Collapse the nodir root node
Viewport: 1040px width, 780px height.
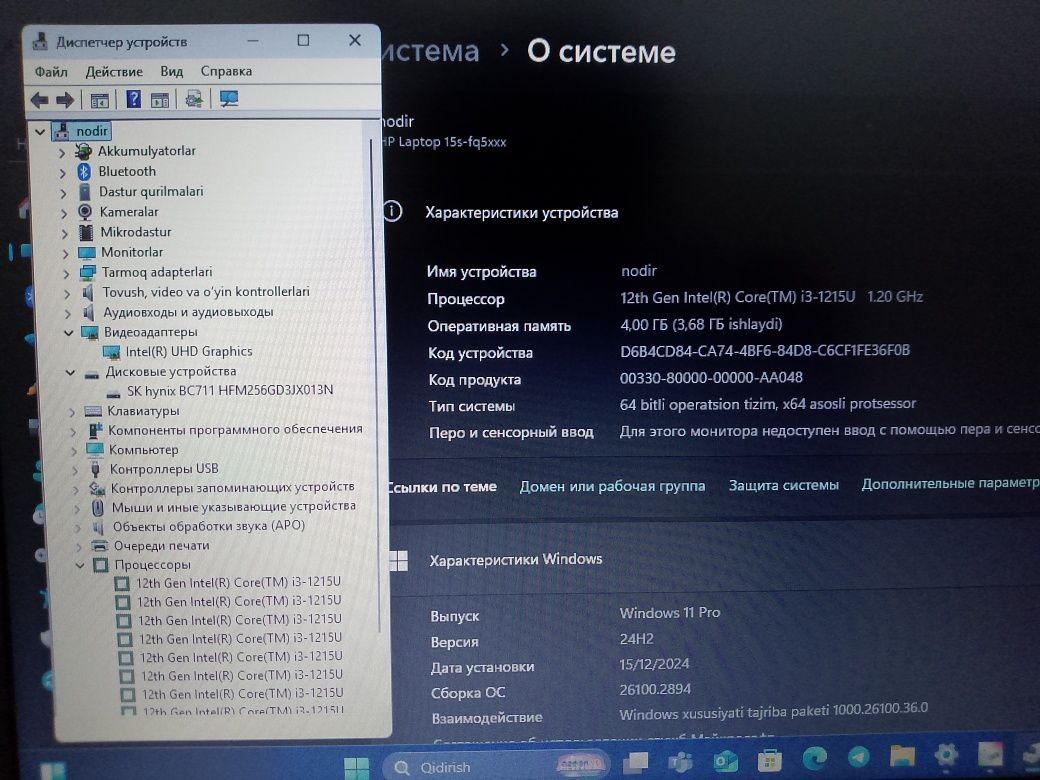40,131
